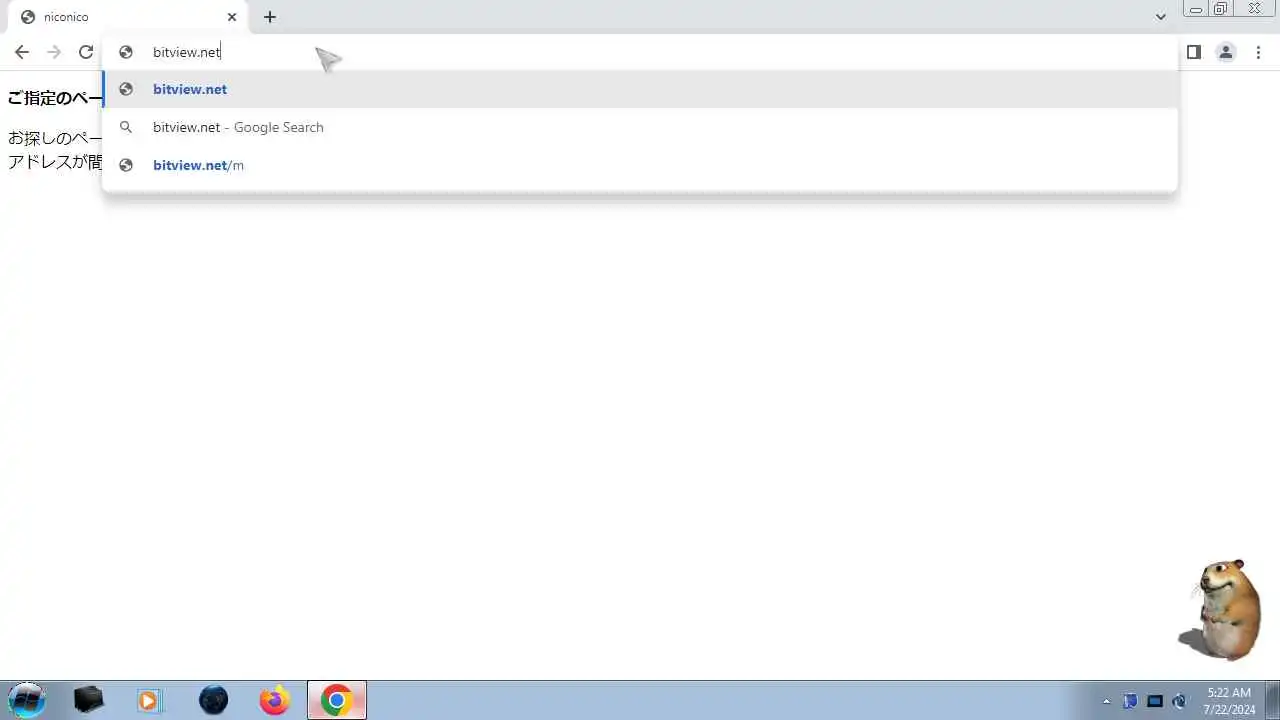This screenshot has height=720, width=1280.
Task: Open the Chrome three-dot menu
Action: pos(1258,52)
